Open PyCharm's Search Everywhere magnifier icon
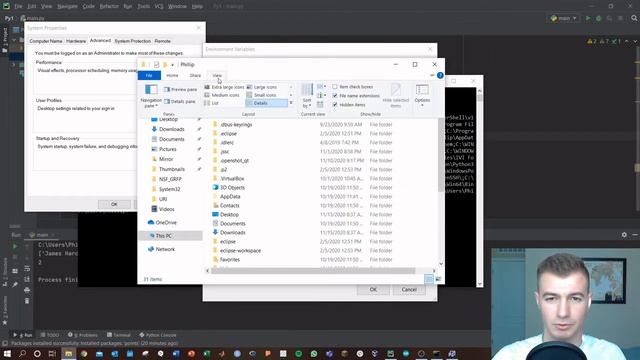This screenshot has height=360, width=640. pyautogui.click(x=634, y=18)
